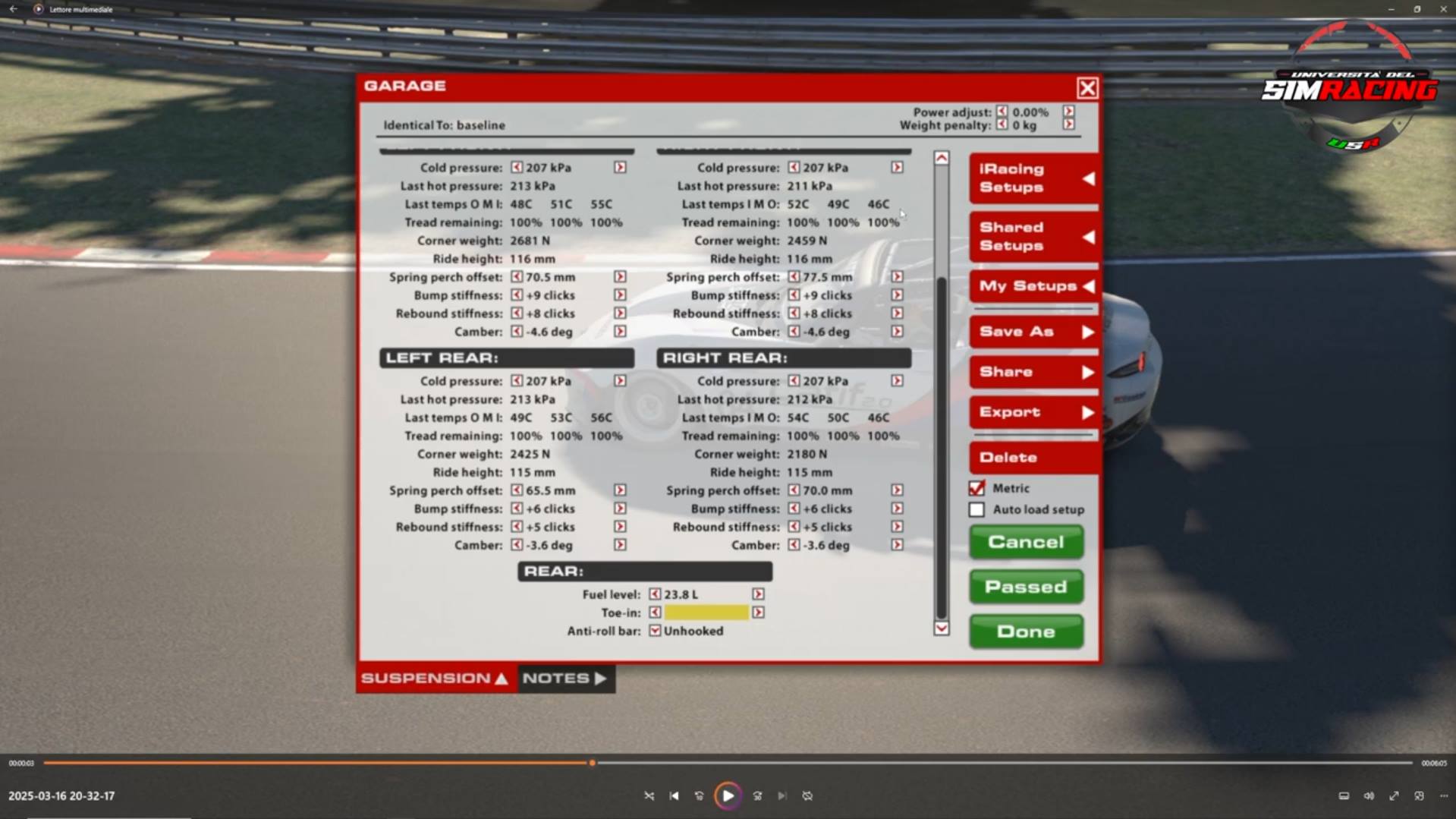
Task: Open player volume control icon
Action: [1369, 796]
